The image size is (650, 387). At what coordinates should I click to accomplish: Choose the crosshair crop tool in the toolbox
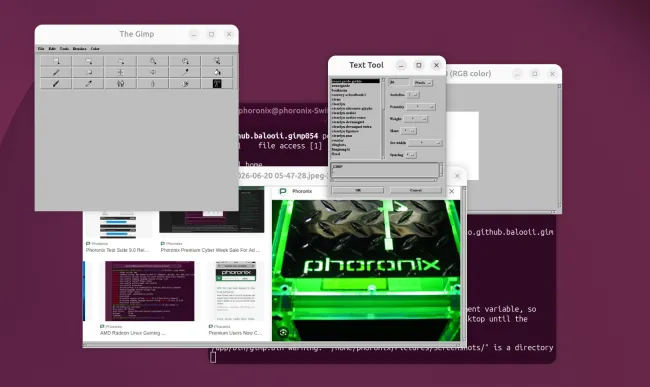[120, 73]
